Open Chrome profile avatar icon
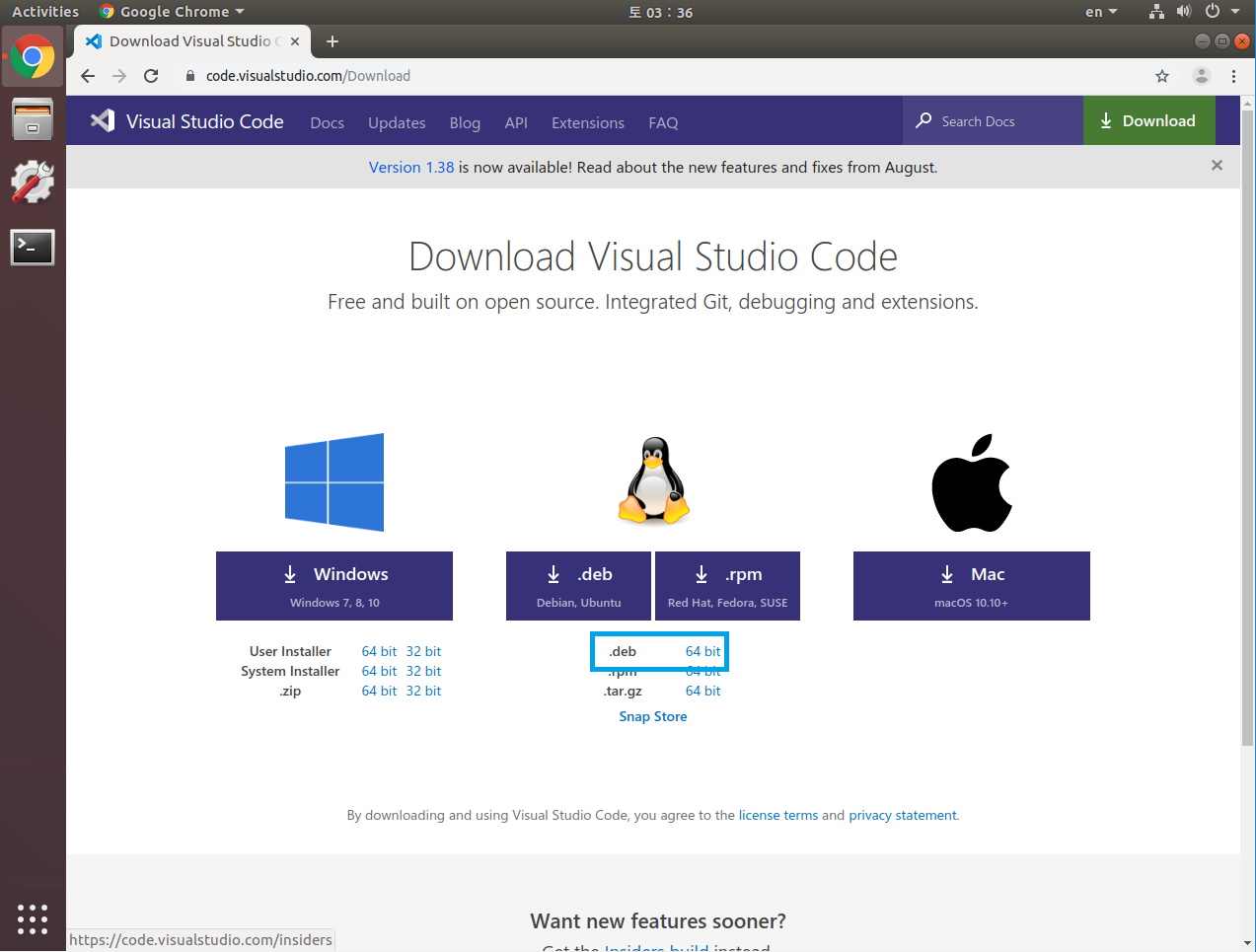 click(1202, 76)
